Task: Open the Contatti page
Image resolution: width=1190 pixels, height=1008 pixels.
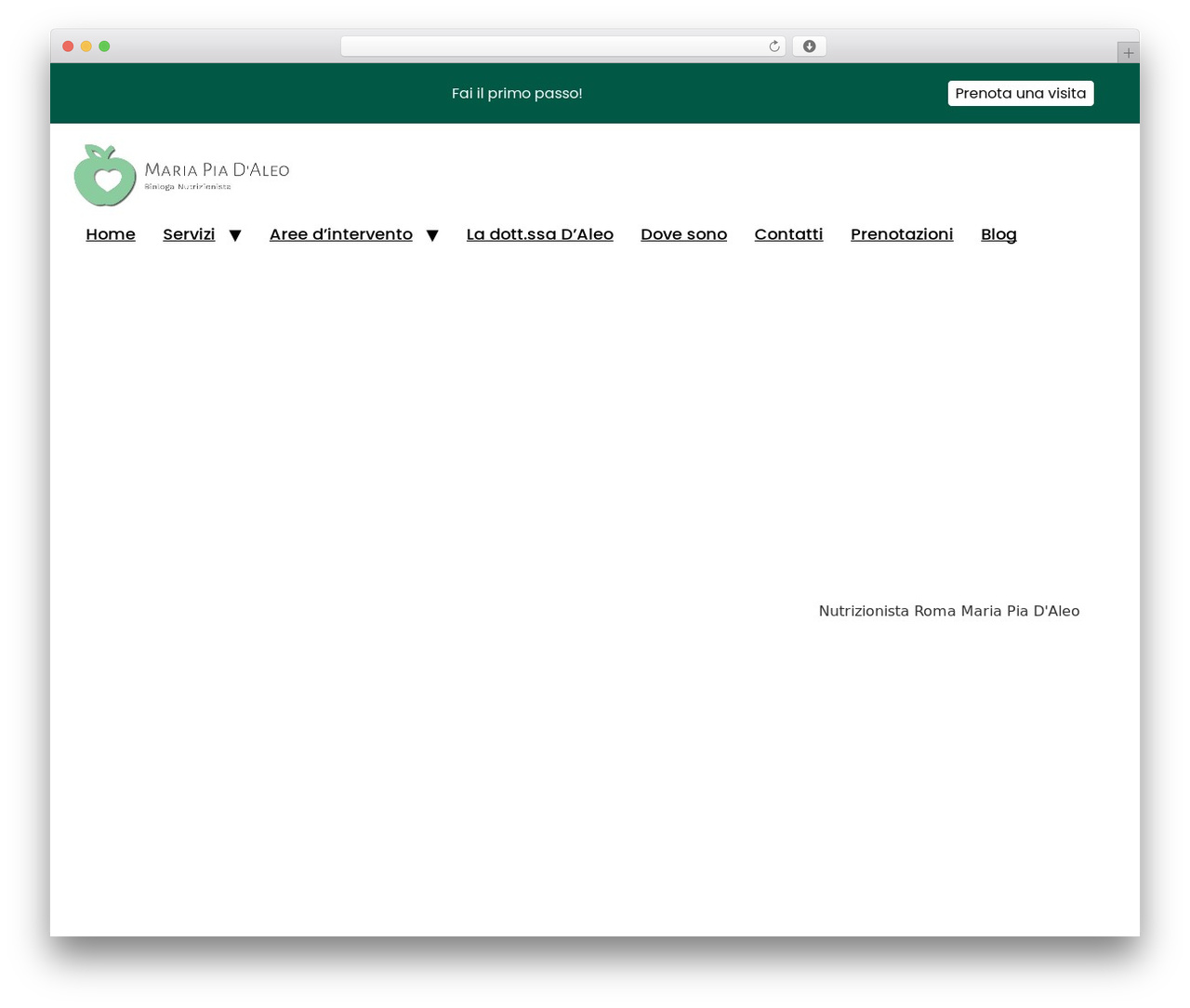Action: tap(788, 234)
